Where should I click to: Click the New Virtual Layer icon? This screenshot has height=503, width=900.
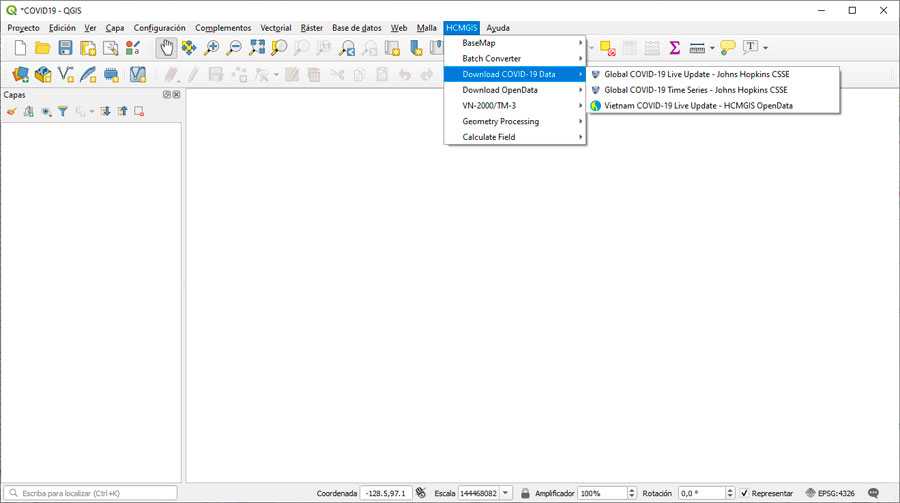click(x=138, y=74)
